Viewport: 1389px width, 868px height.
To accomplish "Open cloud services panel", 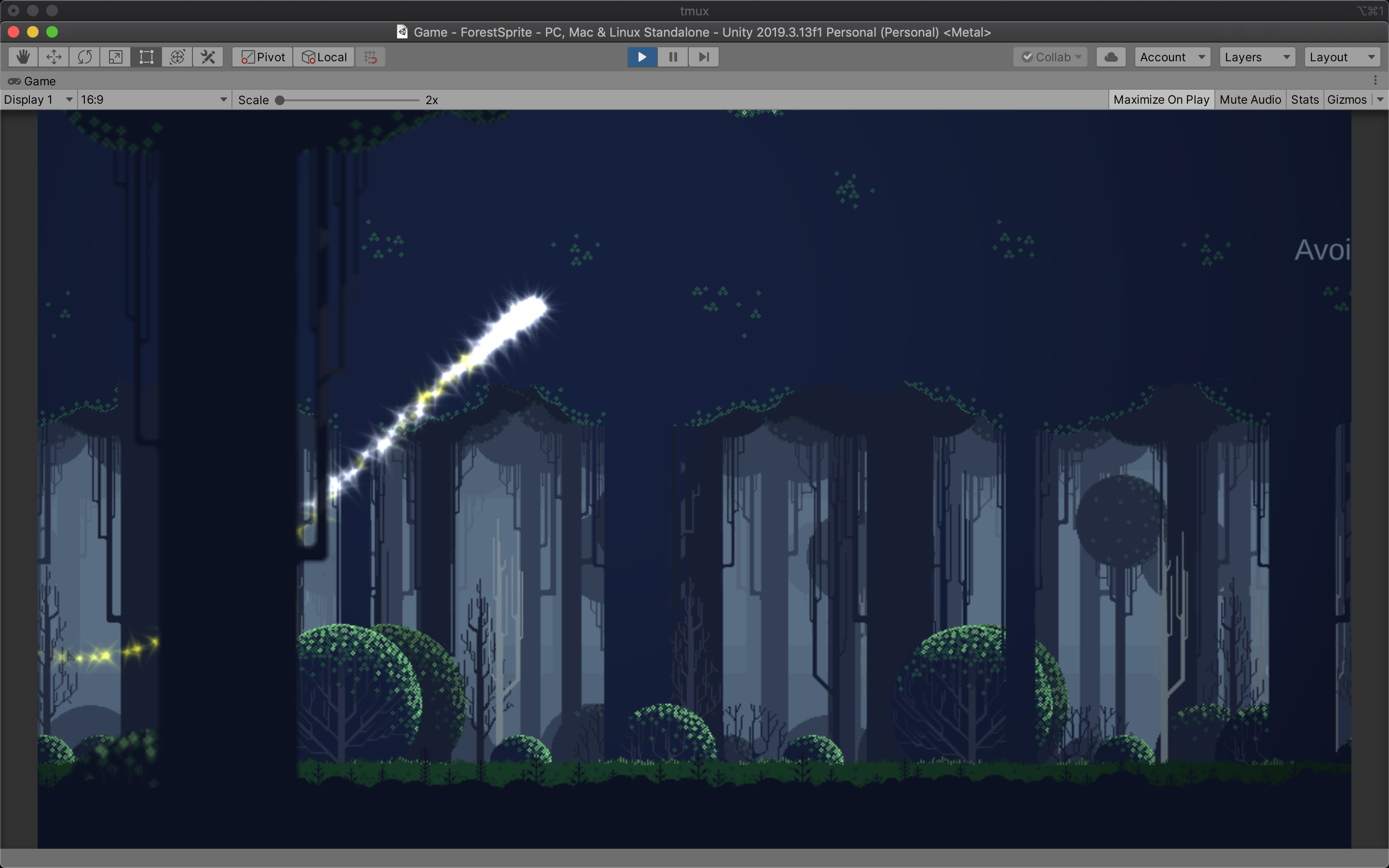I will pos(1111,57).
